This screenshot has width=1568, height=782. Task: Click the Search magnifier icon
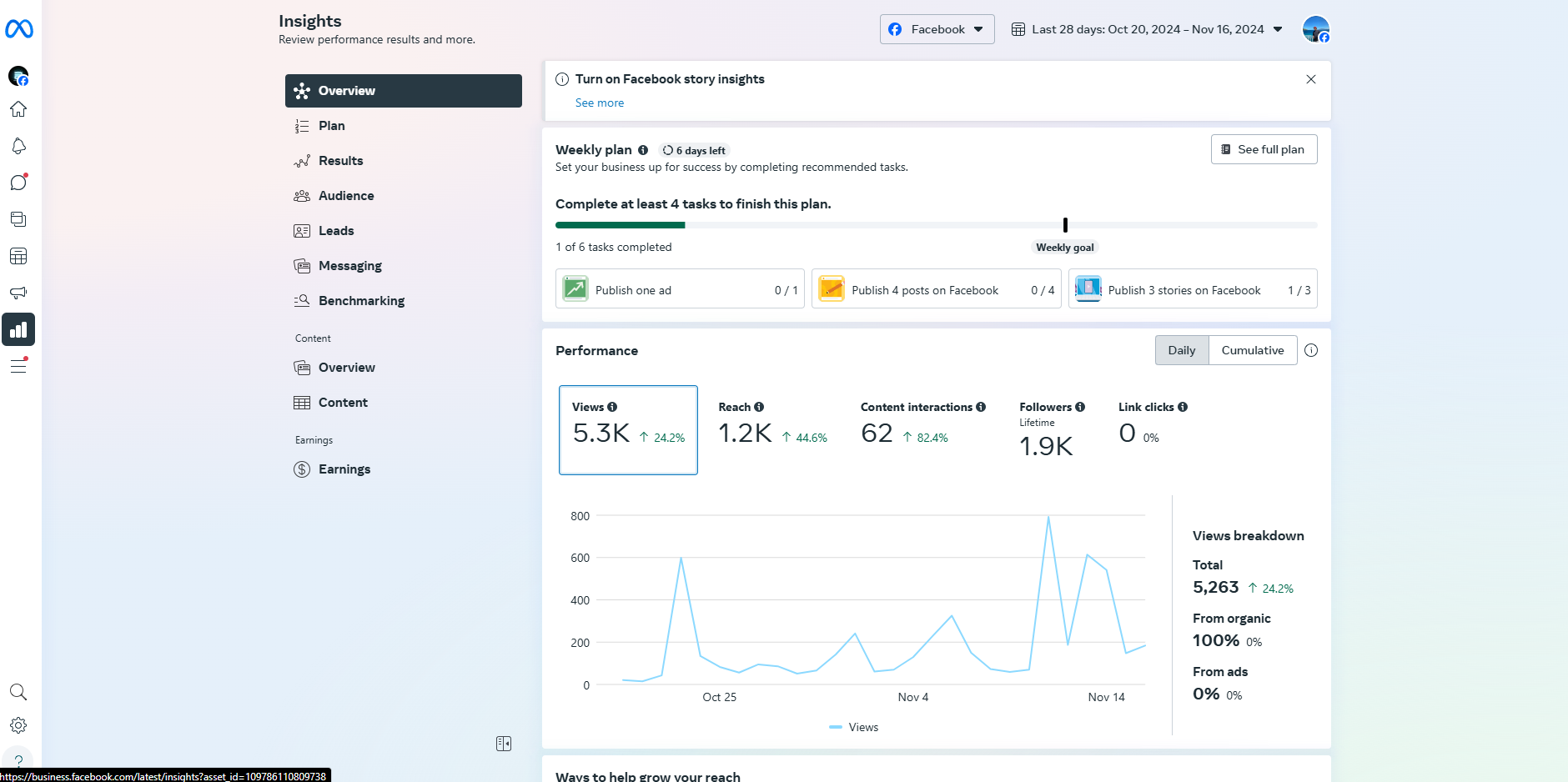coord(18,692)
